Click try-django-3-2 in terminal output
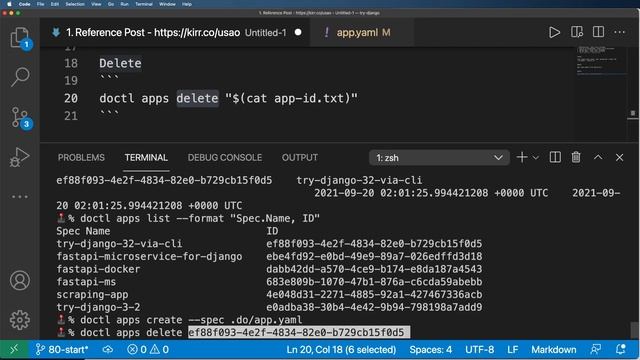Image resolution: width=640 pixels, height=360 pixels. click(98, 307)
